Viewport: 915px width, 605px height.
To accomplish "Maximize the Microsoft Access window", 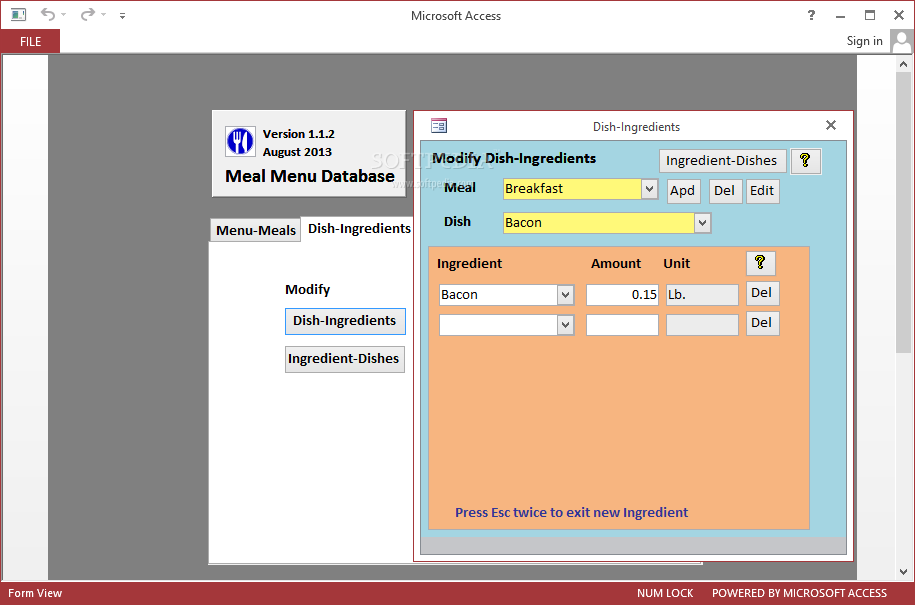I will (870, 15).
